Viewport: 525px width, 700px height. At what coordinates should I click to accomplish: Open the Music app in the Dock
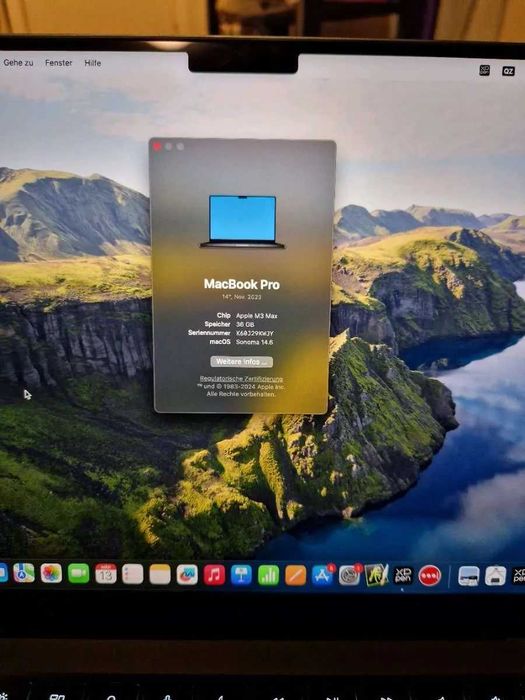click(214, 575)
